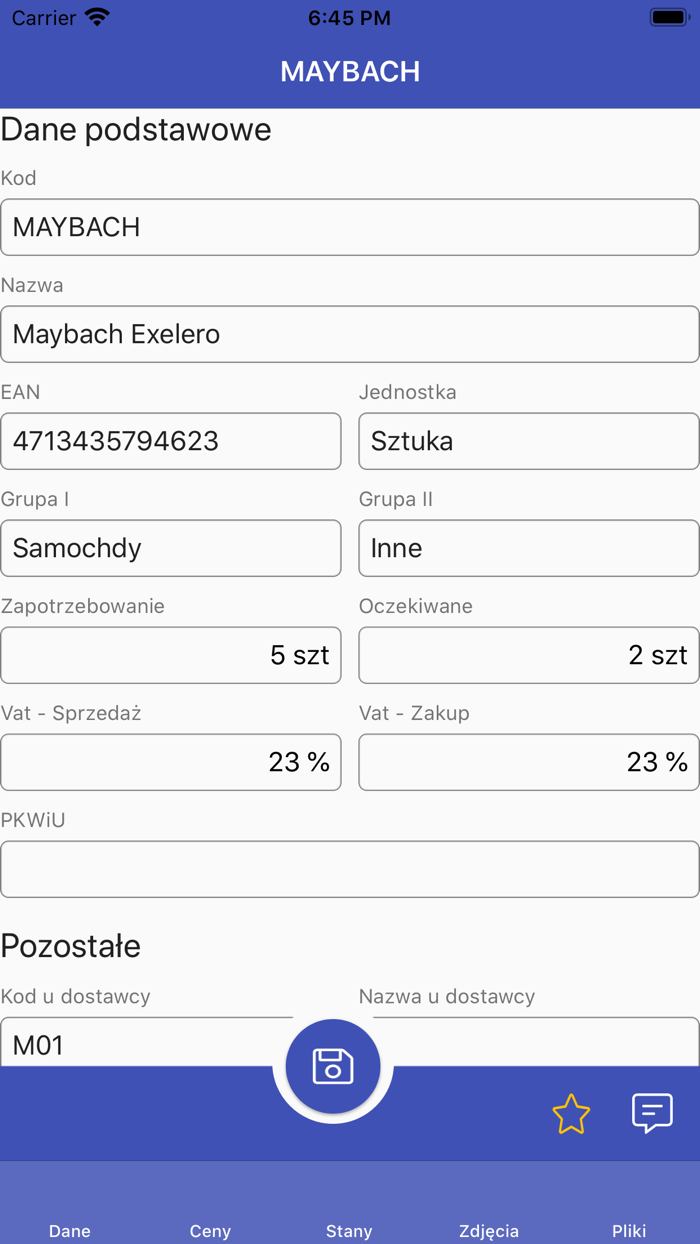Click the Kod u dostawcy field
This screenshot has width=700, height=1244.
click(140, 1043)
